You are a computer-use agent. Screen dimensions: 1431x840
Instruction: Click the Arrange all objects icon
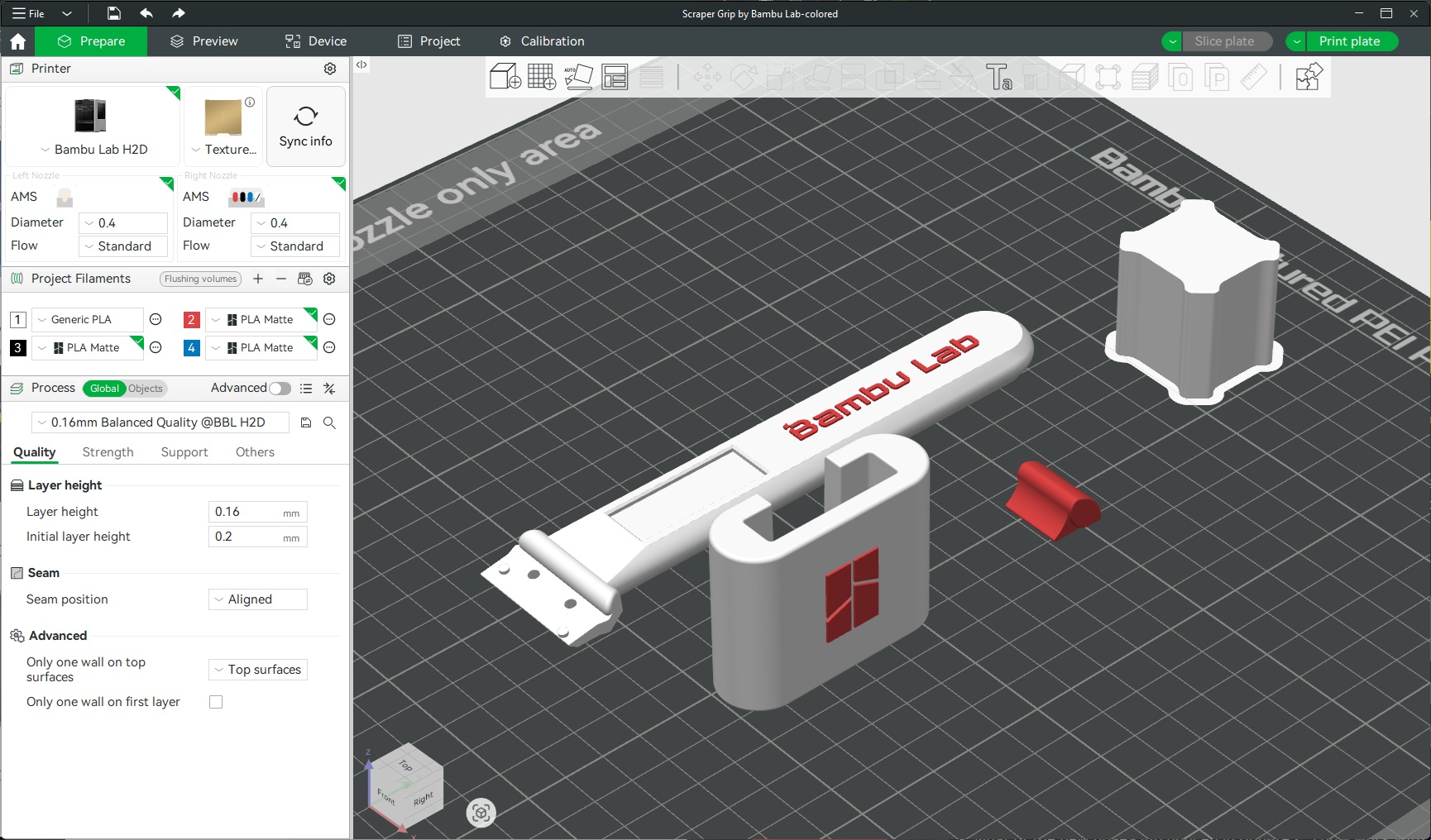point(615,77)
